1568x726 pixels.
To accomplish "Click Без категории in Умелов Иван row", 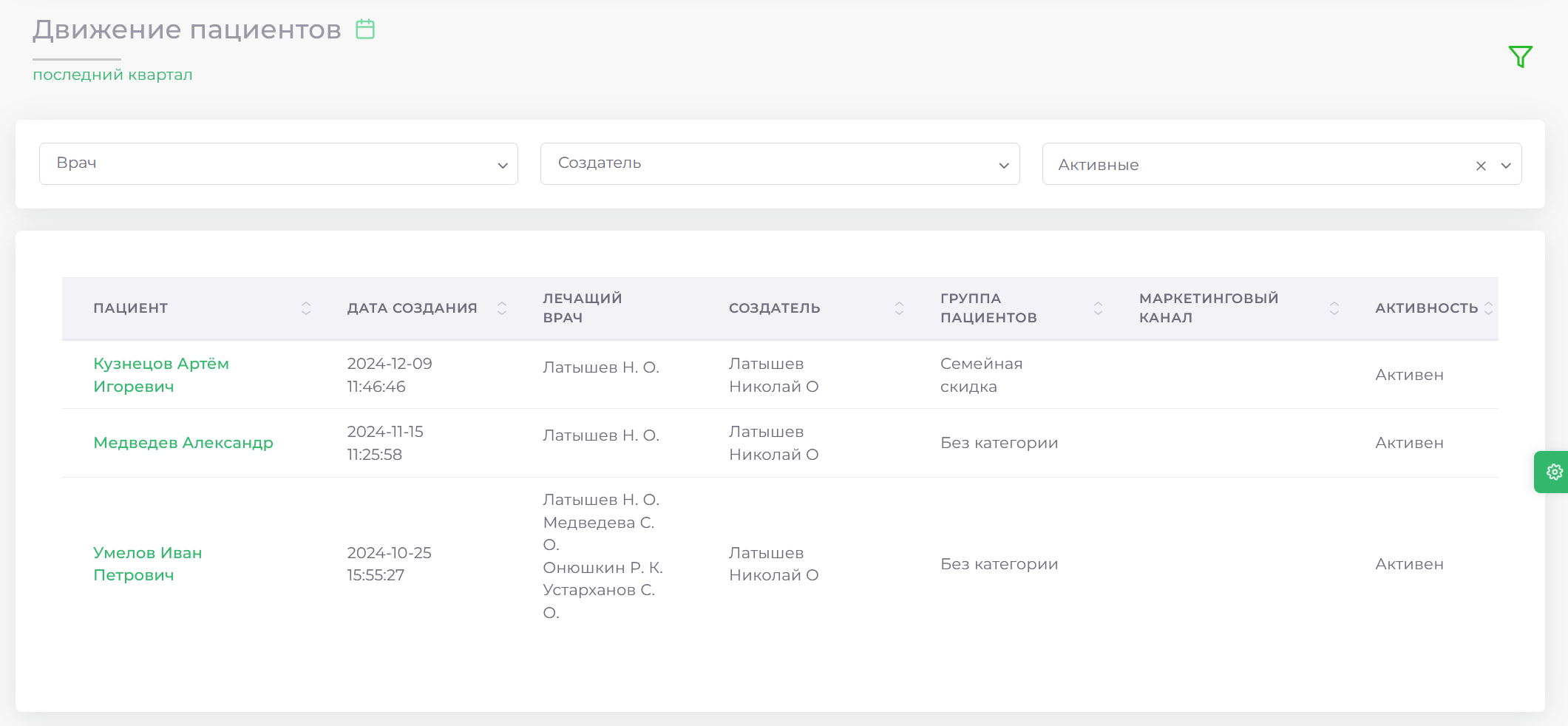I will tap(999, 564).
